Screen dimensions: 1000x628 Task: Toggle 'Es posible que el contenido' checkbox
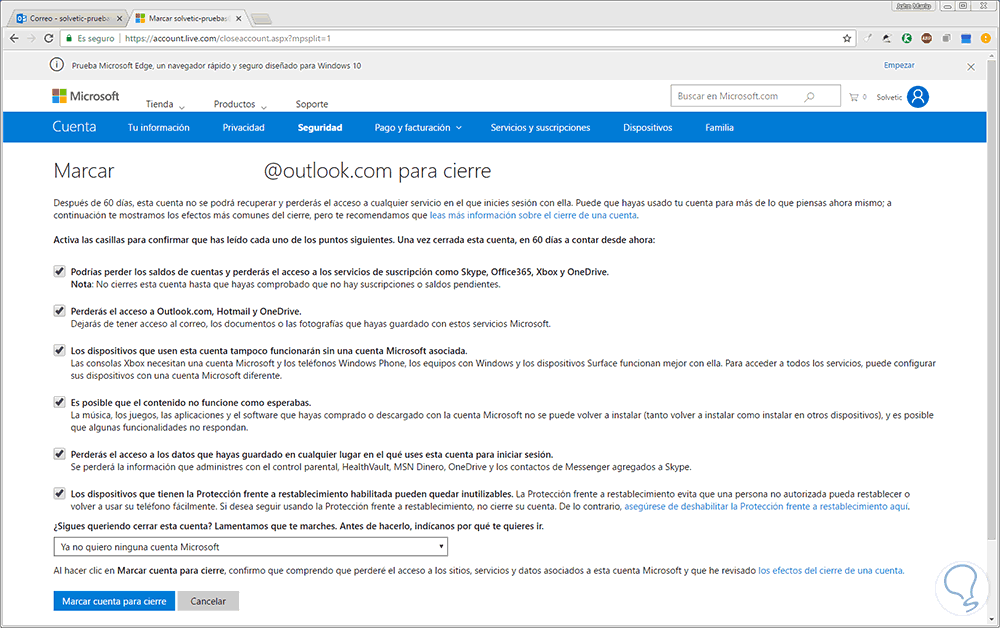click(x=59, y=402)
